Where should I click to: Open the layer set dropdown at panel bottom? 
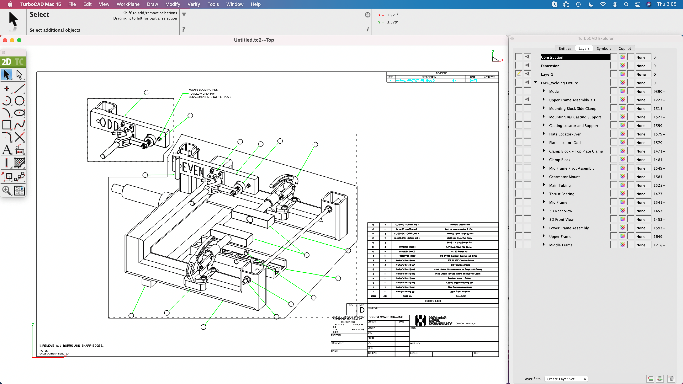[x=566, y=378]
